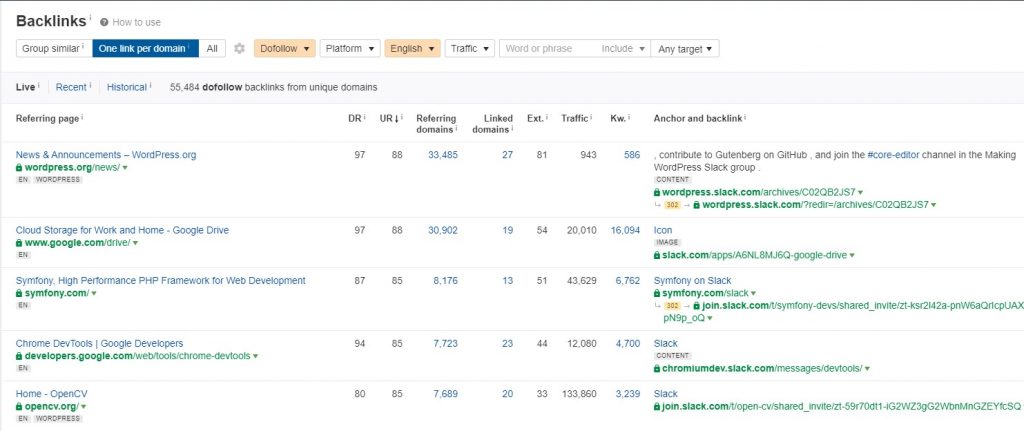This screenshot has height=431, width=1024.
Task: Click referring domains value 8,176
Action: pyautogui.click(x=445, y=280)
